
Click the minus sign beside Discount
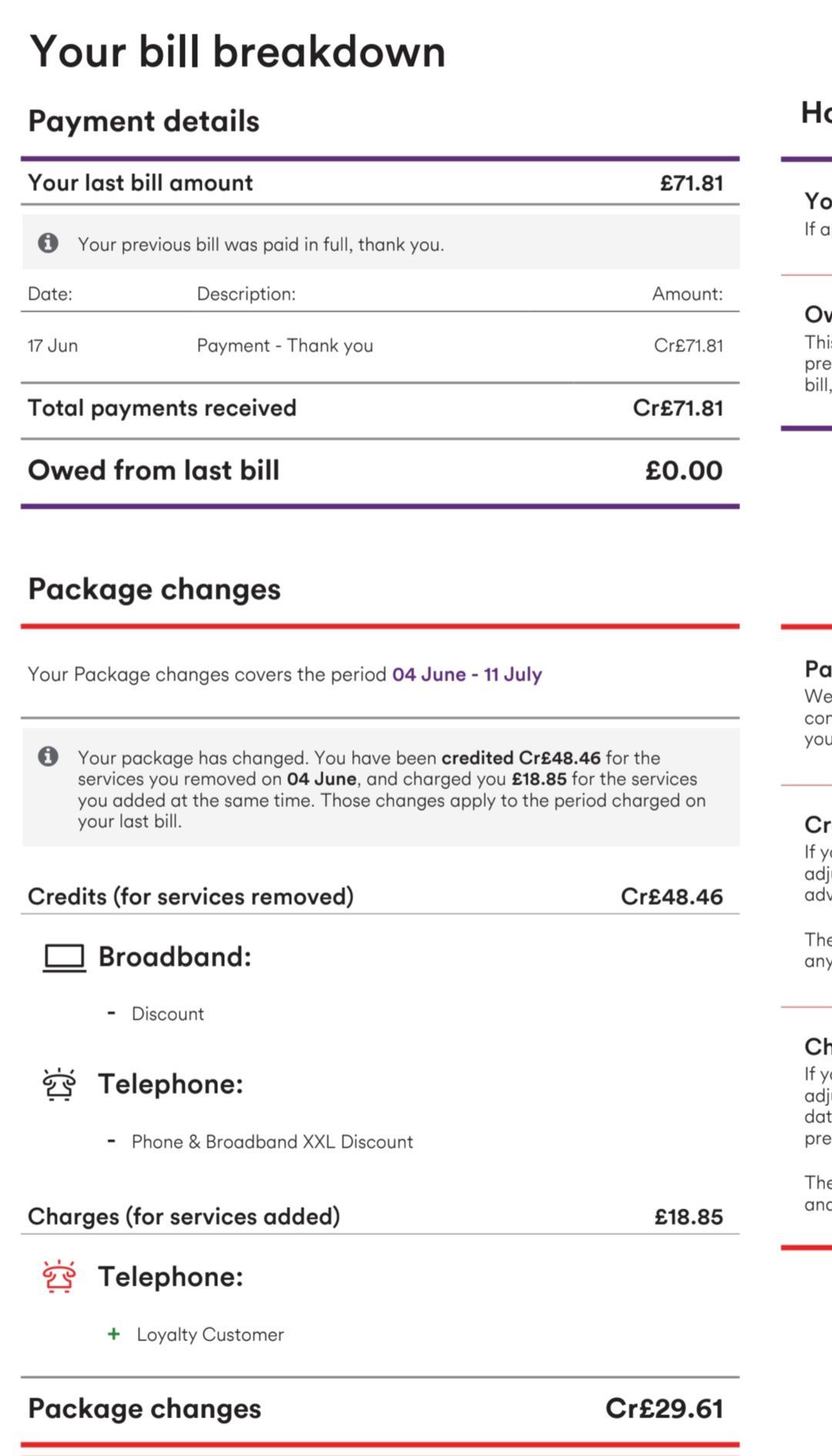[112, 1013]
